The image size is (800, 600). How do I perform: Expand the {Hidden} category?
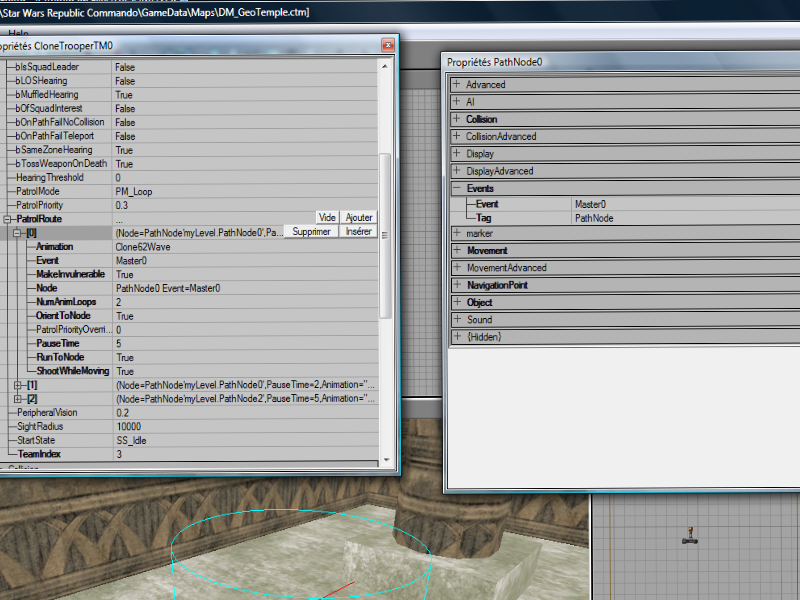click(x=457, y=337)
